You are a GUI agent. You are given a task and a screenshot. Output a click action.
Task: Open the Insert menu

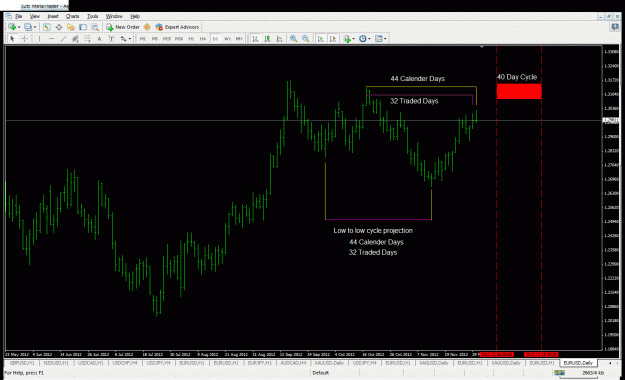tap(53, 16)
